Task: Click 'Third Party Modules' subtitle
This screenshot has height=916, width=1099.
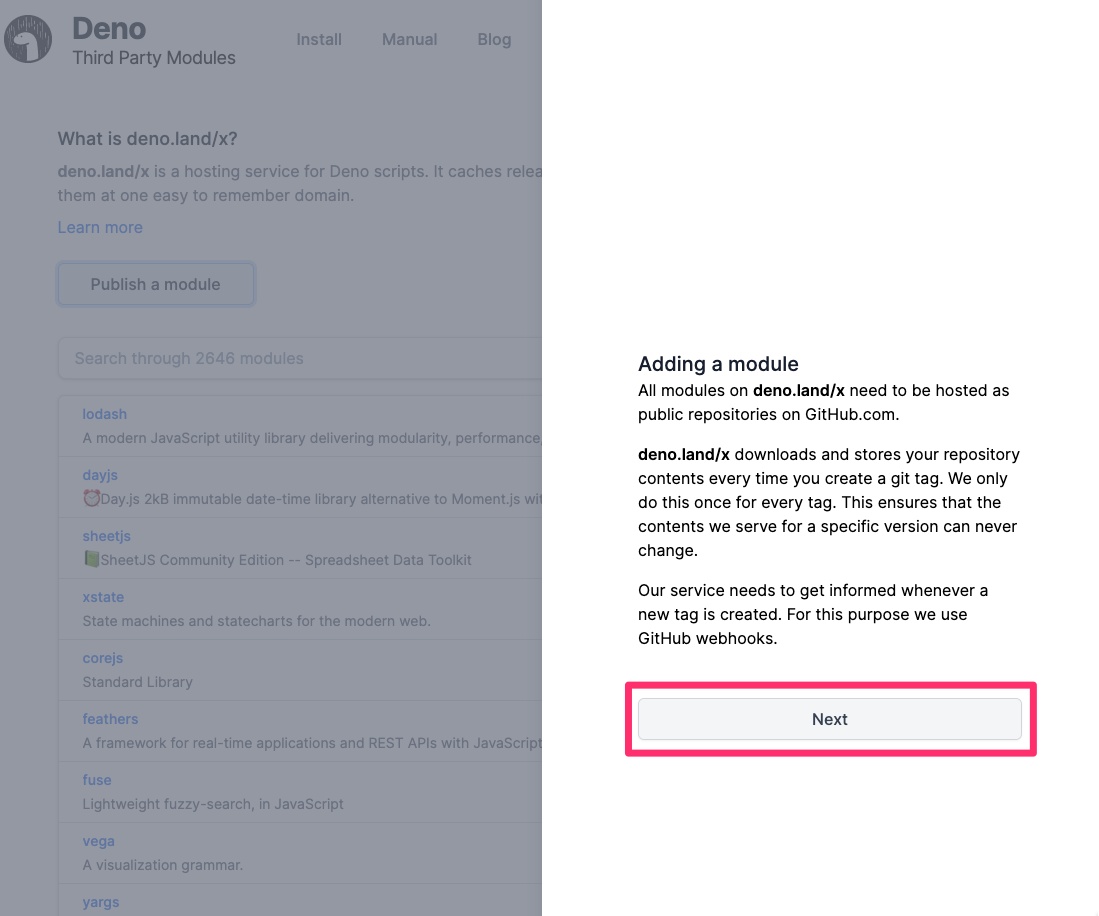Action: tap(154, 57)
